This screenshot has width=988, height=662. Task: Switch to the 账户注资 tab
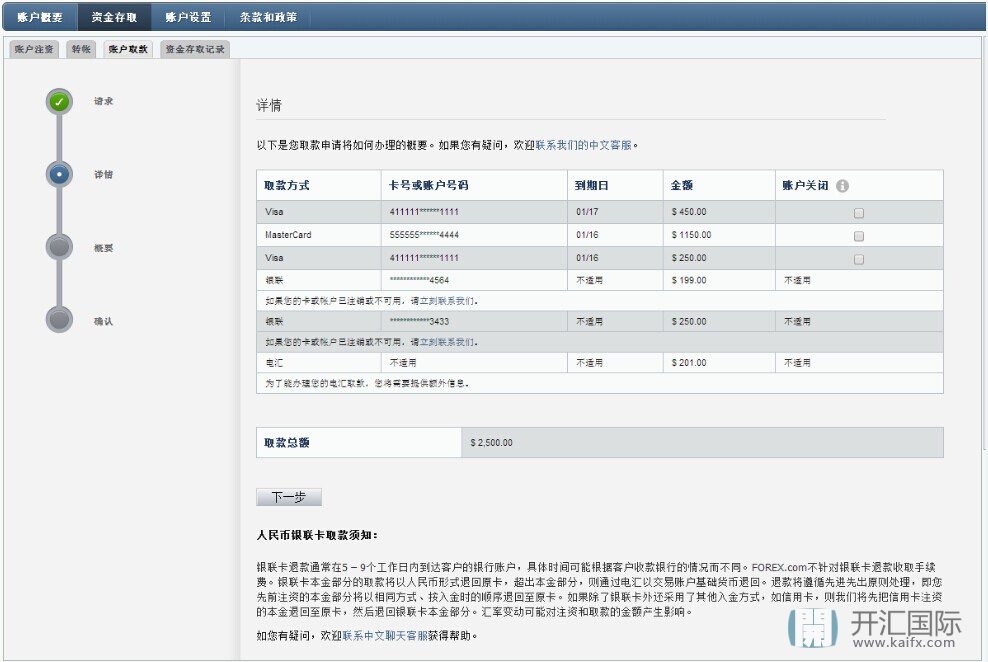point(35,49)
